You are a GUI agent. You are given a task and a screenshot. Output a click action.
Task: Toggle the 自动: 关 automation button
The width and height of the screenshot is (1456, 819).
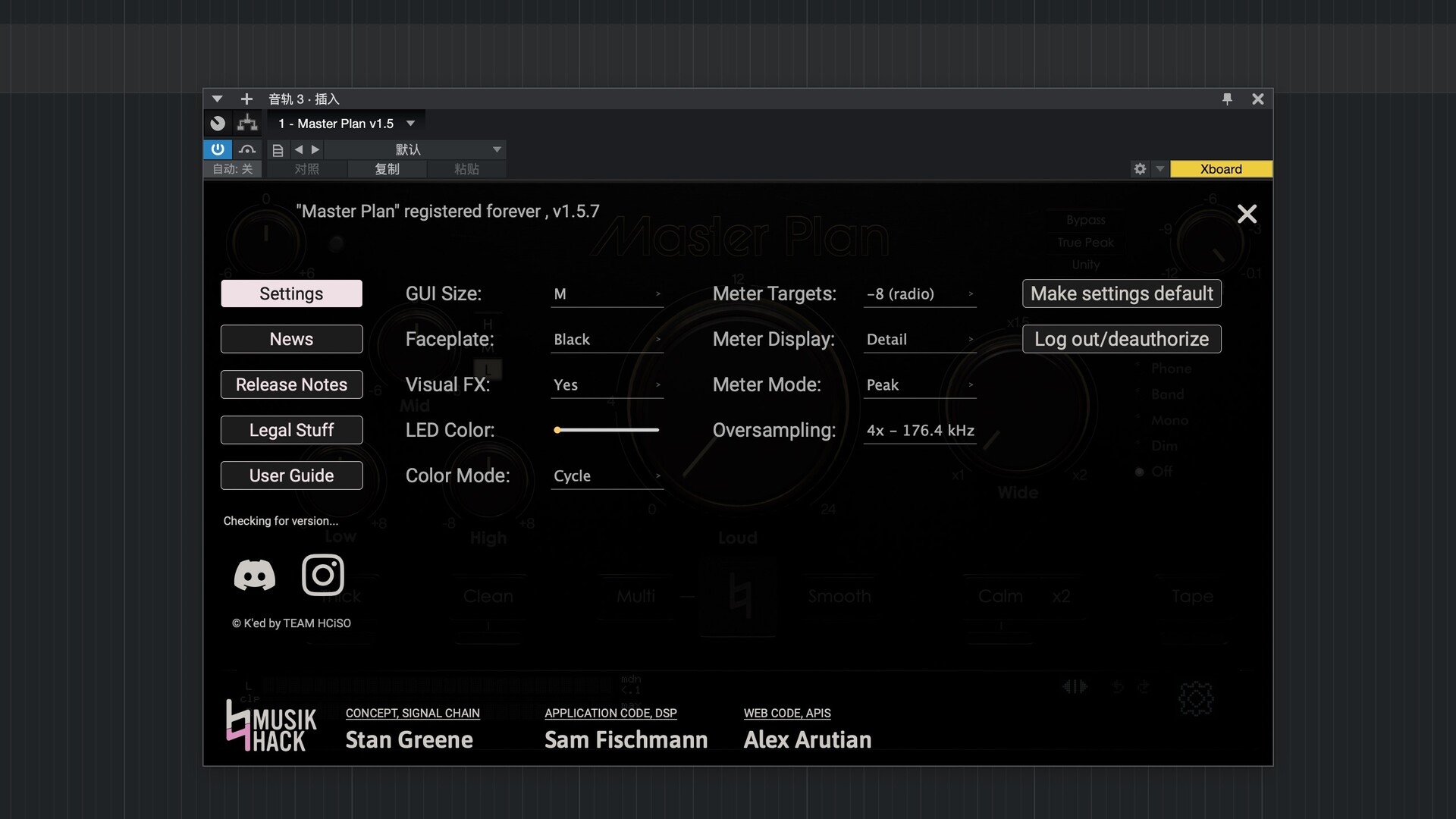(x=232, y=169)
